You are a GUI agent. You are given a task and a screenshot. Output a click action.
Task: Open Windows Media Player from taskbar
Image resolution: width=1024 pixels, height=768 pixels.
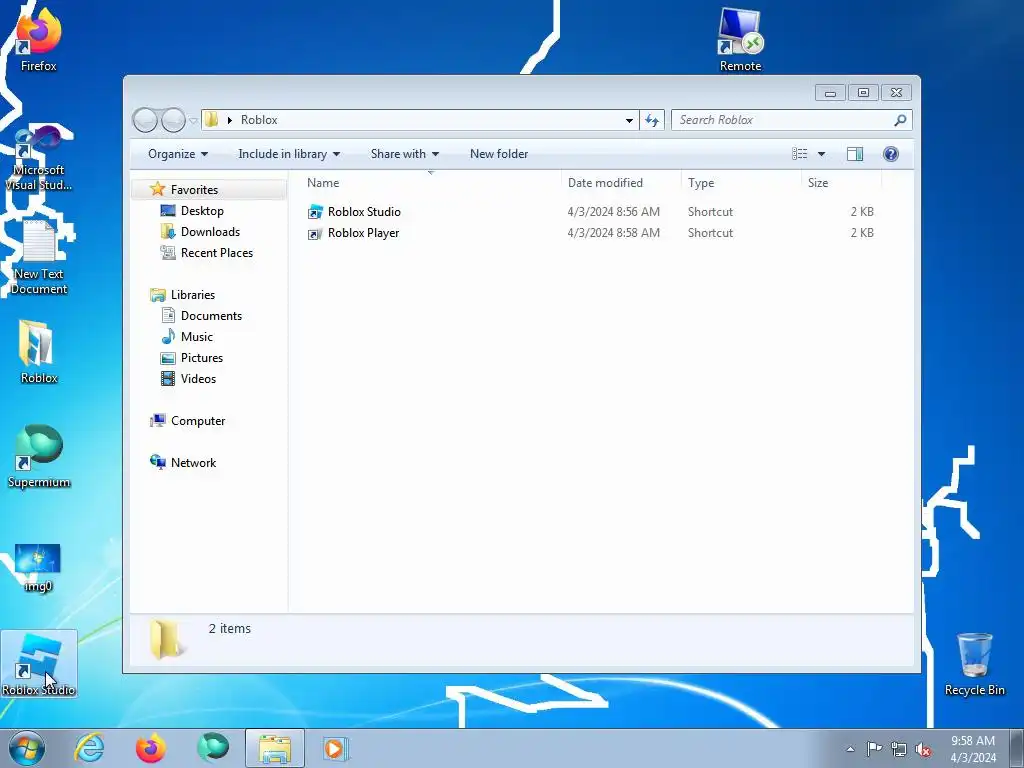[x=336, y=748]
